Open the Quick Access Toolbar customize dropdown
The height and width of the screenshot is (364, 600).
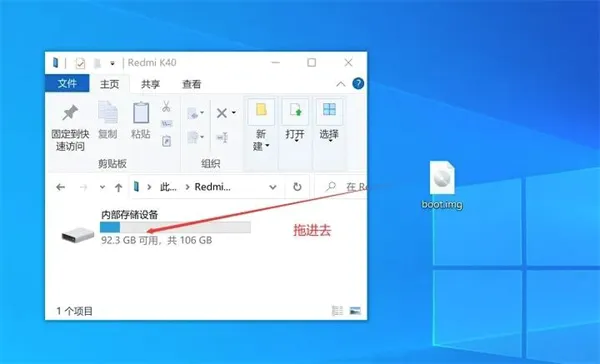[x=112, y=63]
